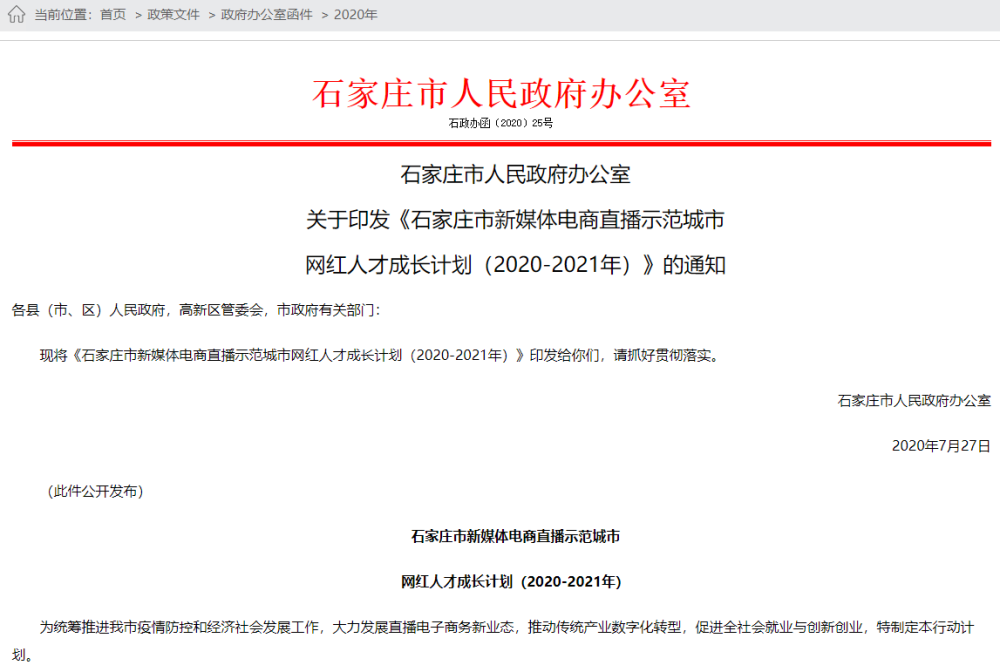Click title line ending with 的通知
Viewport: 1000px width, 672px height.
[515, 265]
